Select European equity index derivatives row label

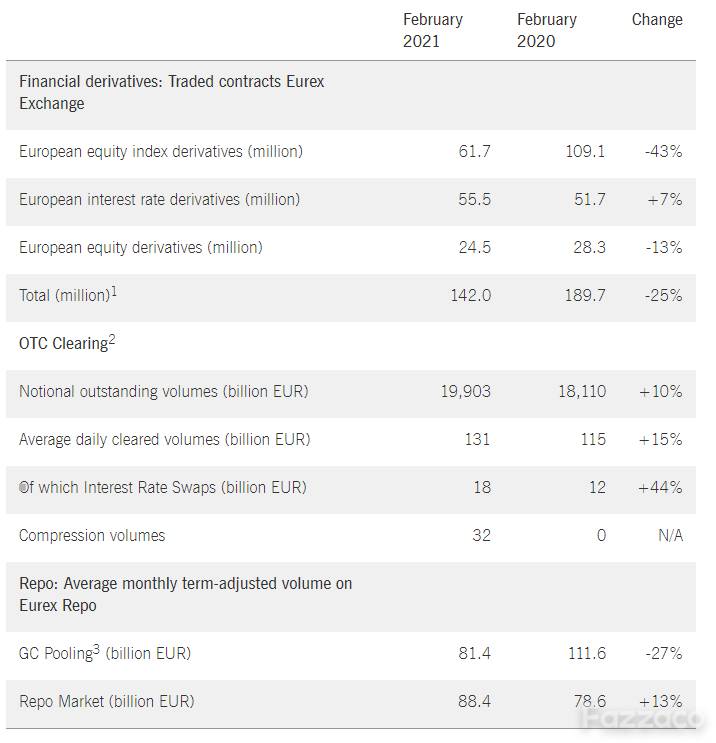(161, 152)
